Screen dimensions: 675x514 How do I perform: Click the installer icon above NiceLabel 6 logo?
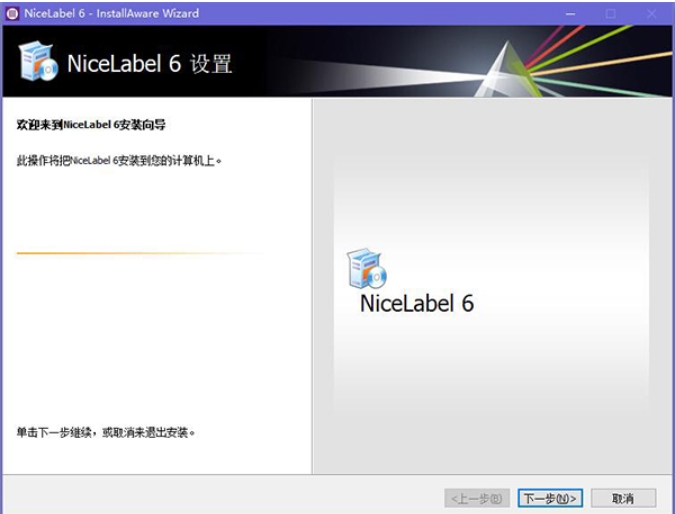pos(367,268)
